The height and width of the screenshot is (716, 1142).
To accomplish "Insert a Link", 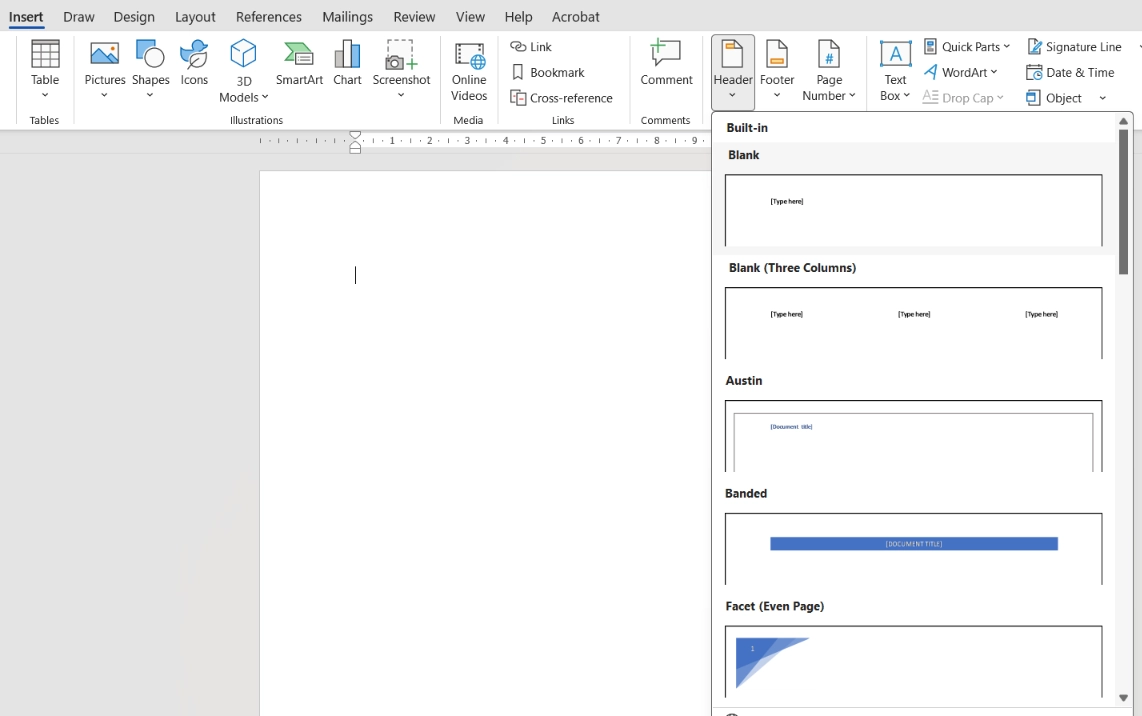I will tap(531, 47).
